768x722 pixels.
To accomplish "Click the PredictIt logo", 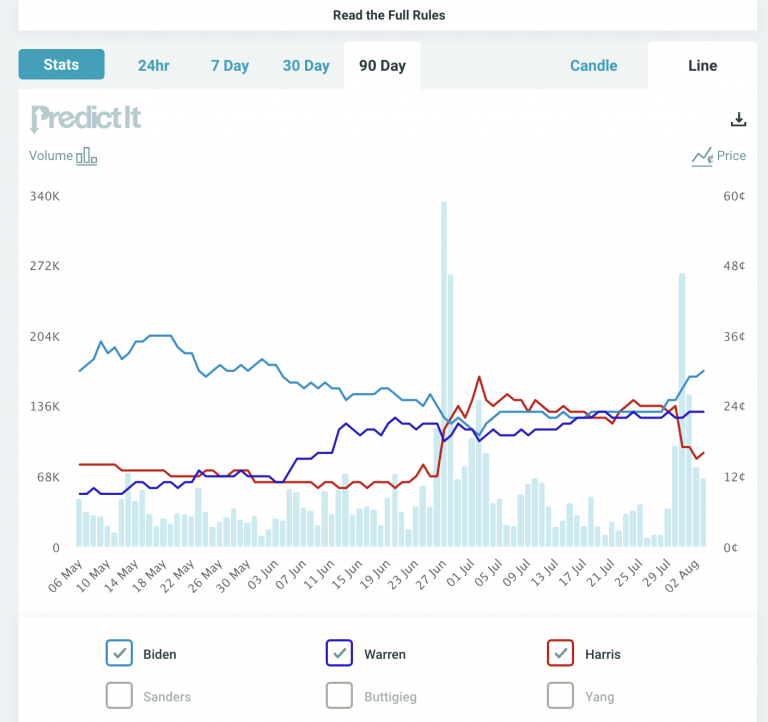I will 86,119.
